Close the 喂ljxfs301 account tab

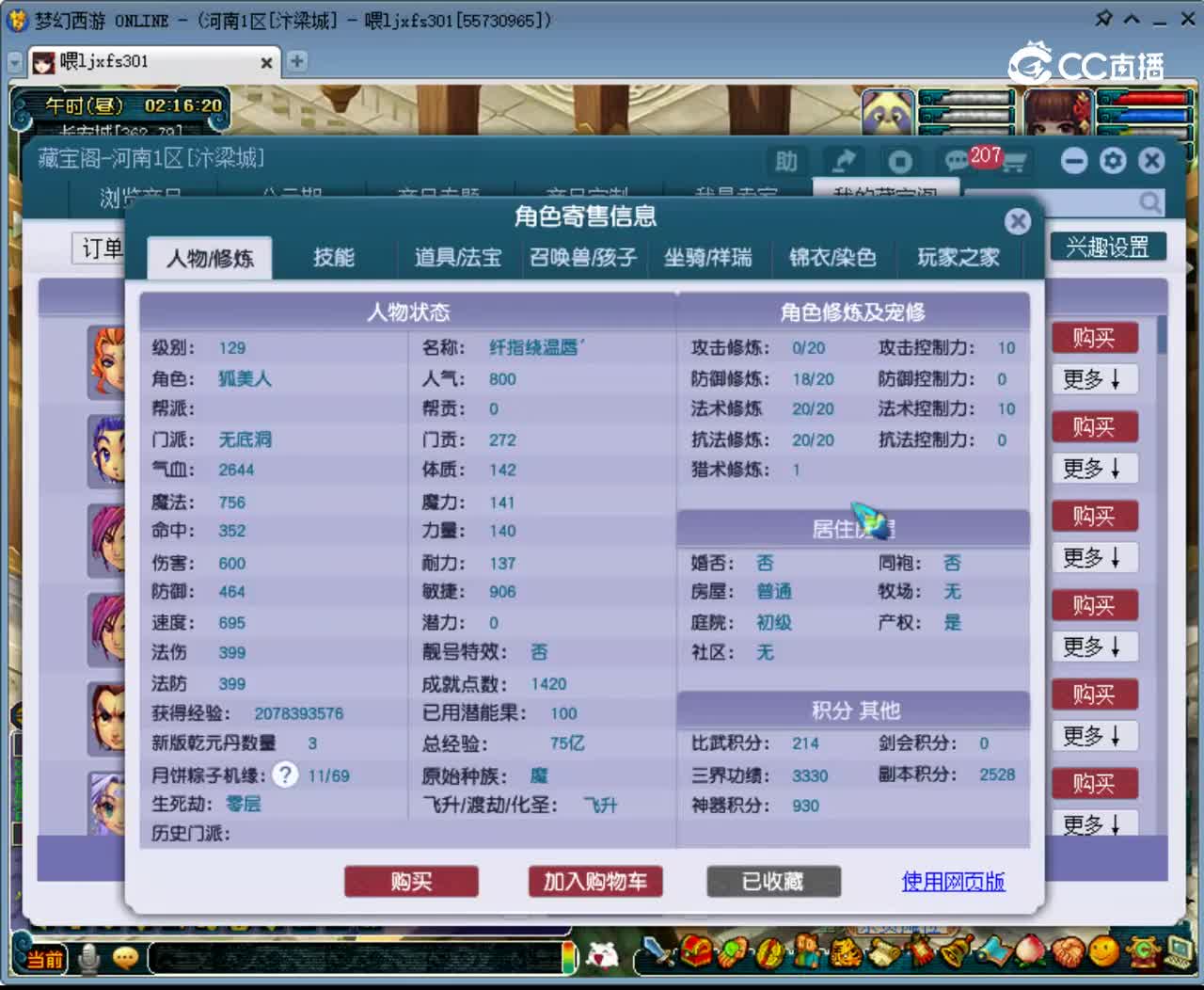pyautogui.click(x=266, y=63)
